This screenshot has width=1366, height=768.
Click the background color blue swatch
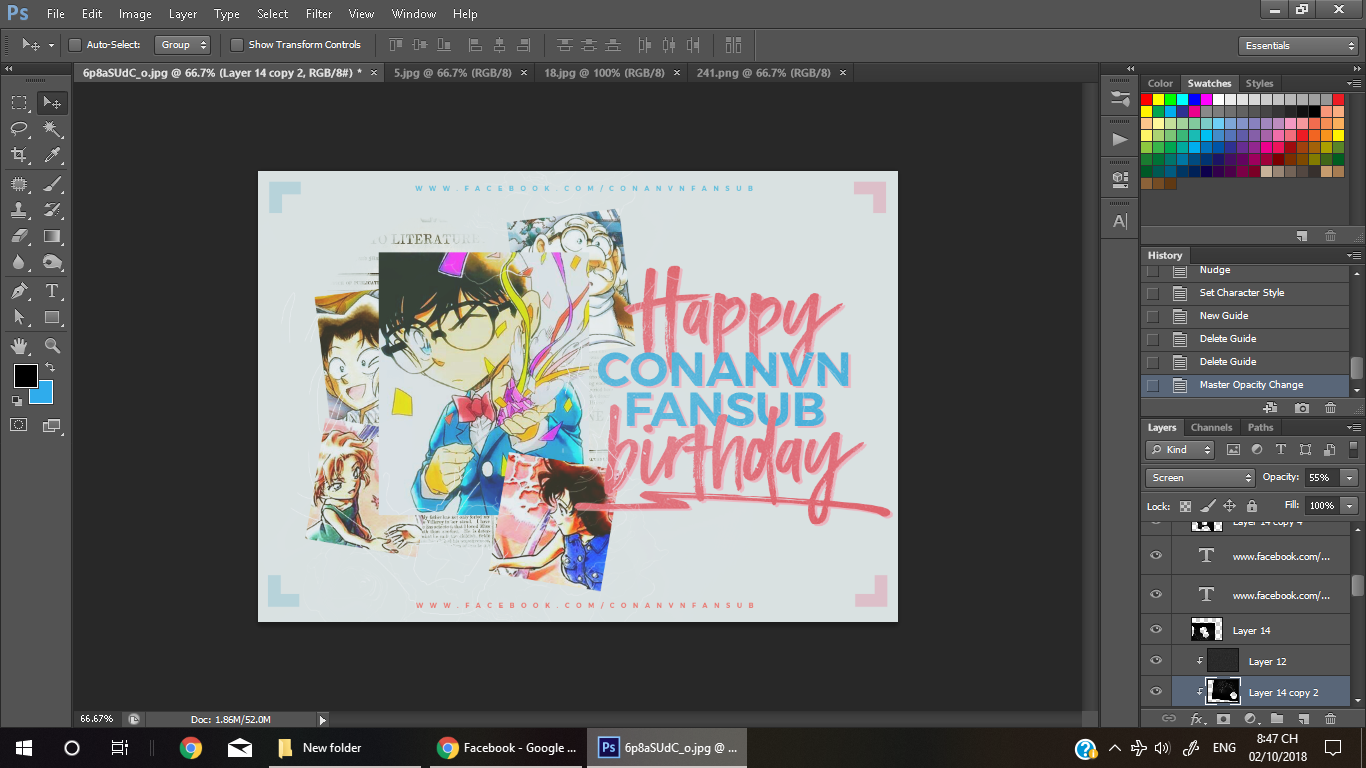pos(43,394)
